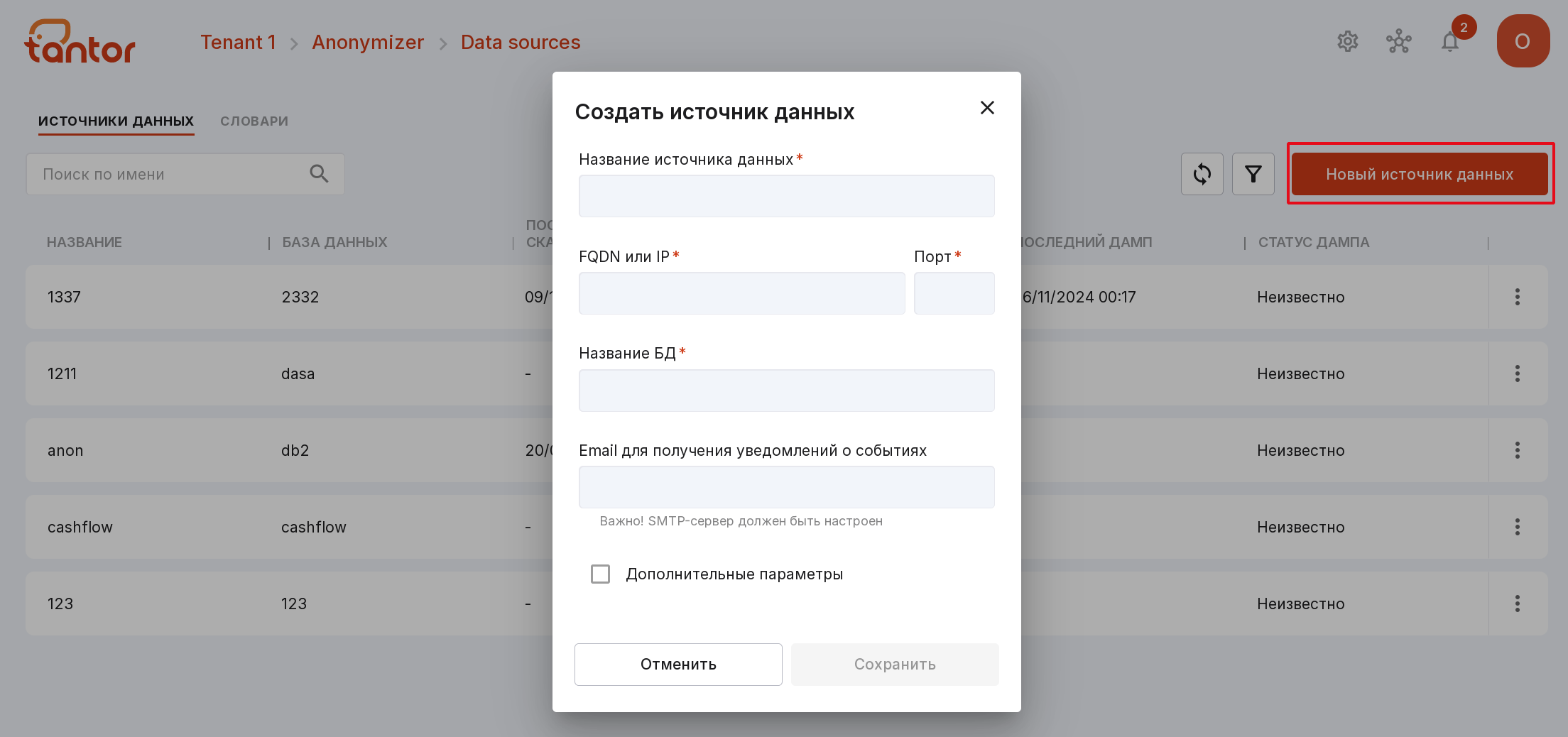The image size is (1568, 737).
Task: Open the actions menu for cashflow row
Action: pyautogui.click(x=1517, y=527)
